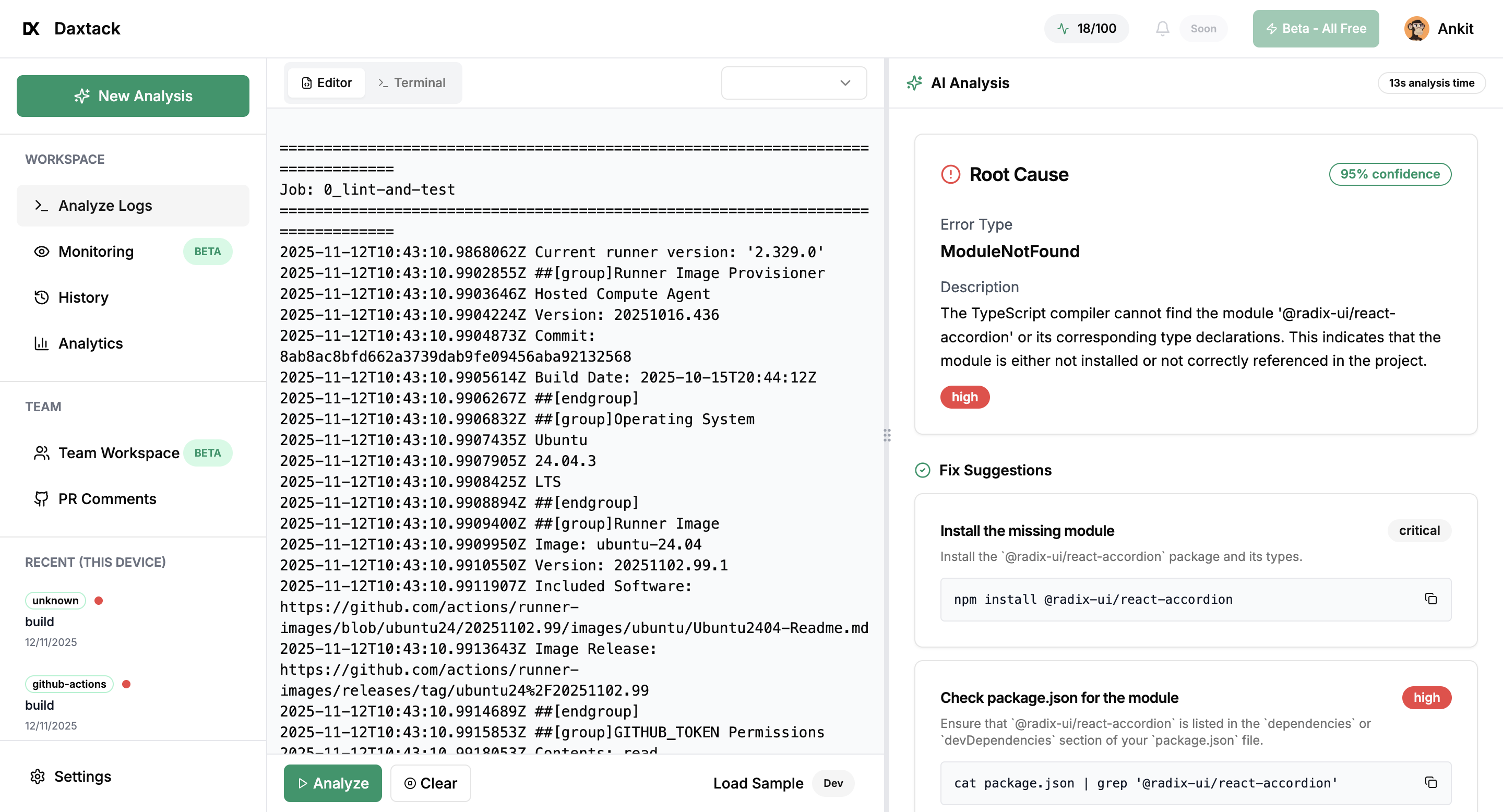This screenshot has width=1503, height=812.
Task: Click the usage meter showing 18/100
Action: [x=1086, y=28]
